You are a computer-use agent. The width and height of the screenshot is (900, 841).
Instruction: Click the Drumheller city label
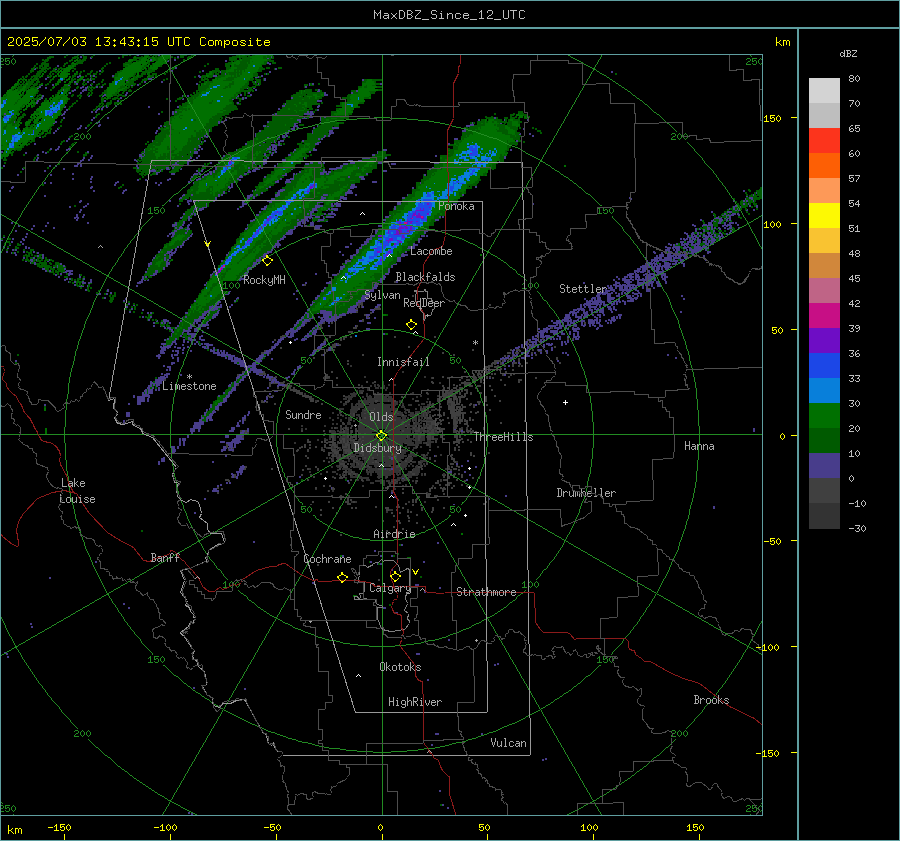[x=586, y=493]
